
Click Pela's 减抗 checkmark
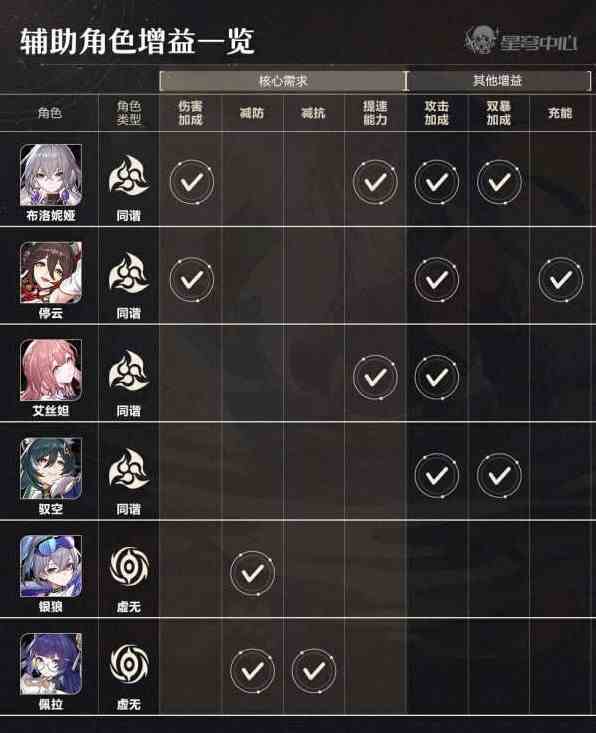tap(314, 671)
